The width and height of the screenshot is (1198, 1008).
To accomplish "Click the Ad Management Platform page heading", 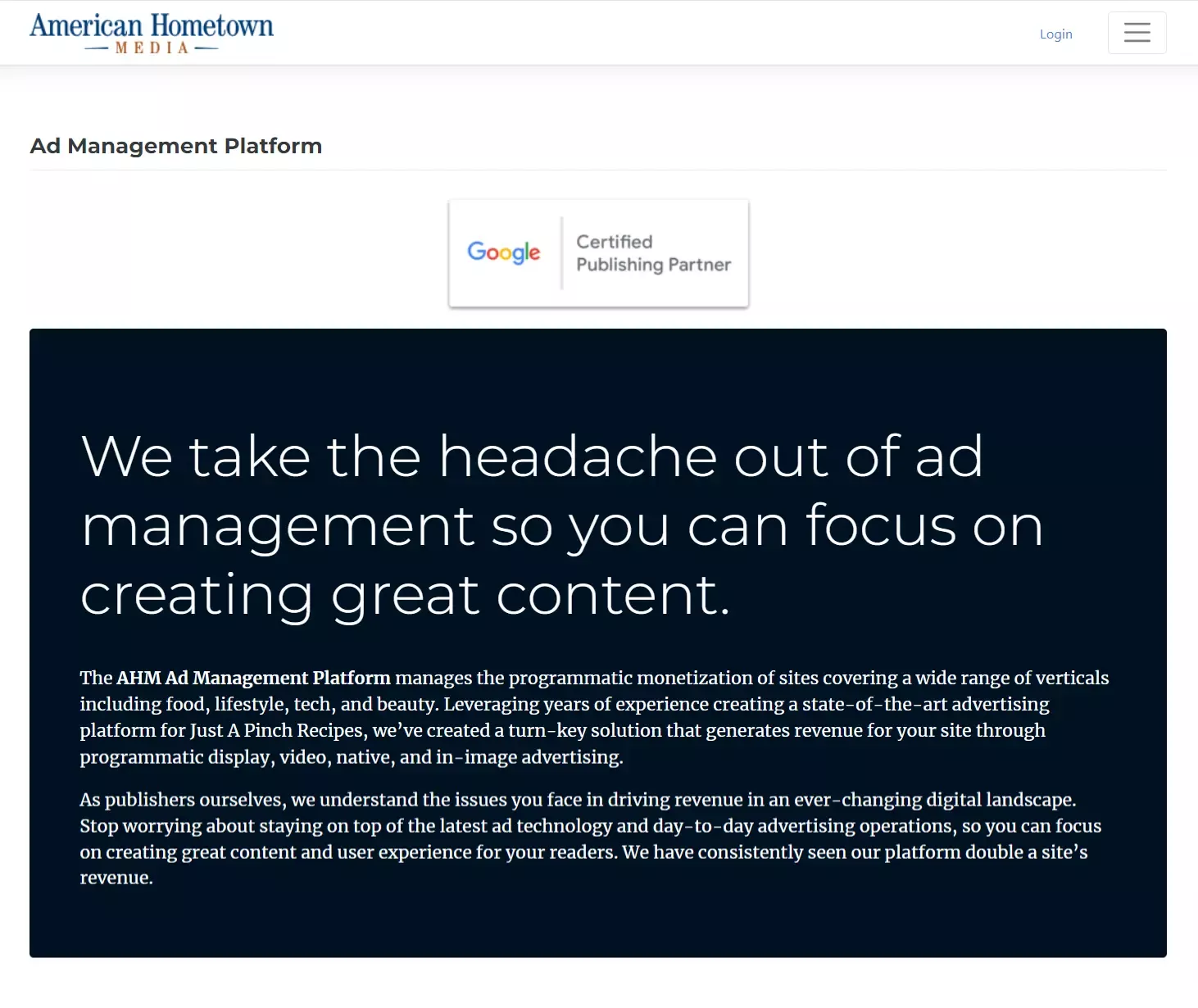I will coord(176,146).
